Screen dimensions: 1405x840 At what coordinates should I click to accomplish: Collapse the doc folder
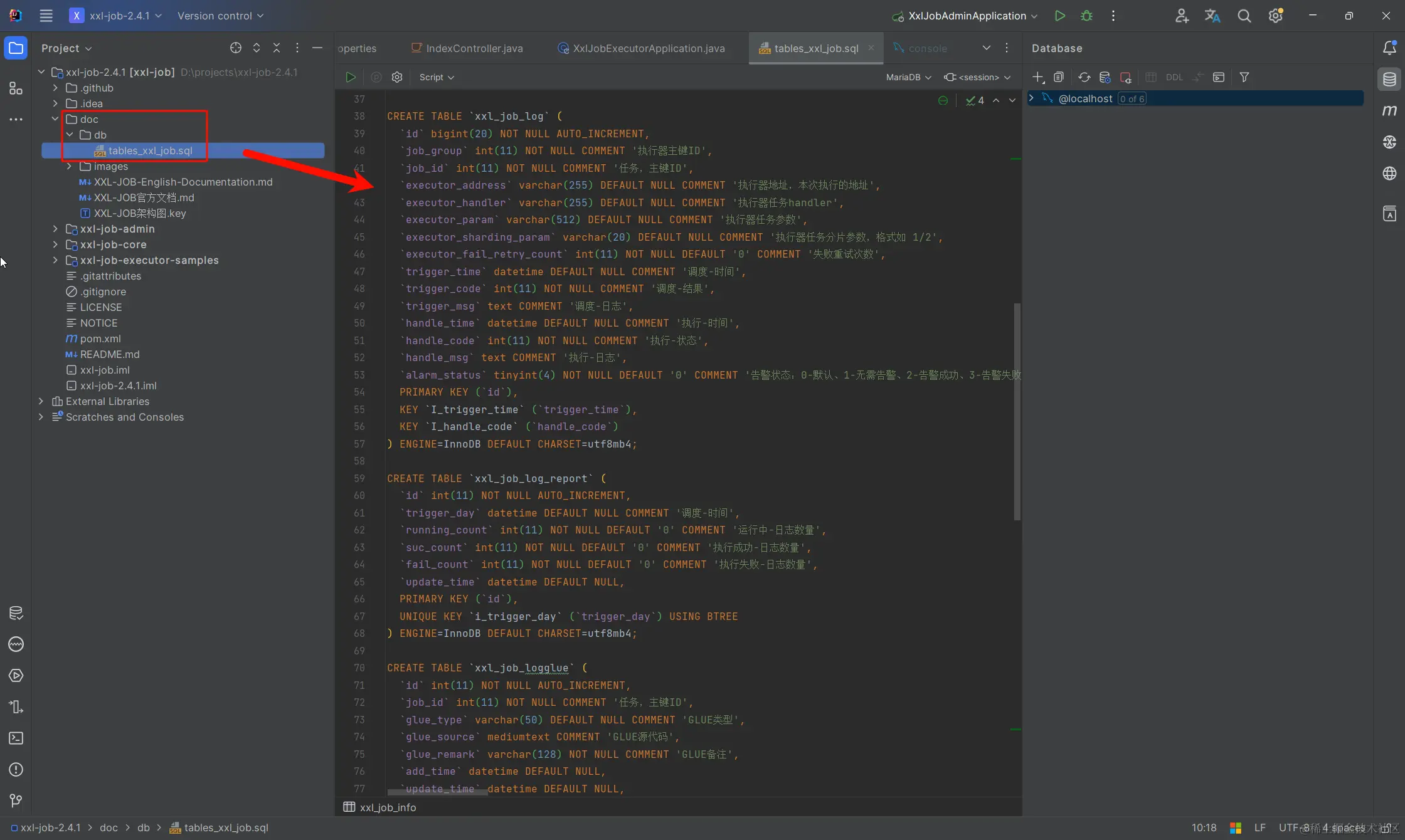(x=55, y=119)
